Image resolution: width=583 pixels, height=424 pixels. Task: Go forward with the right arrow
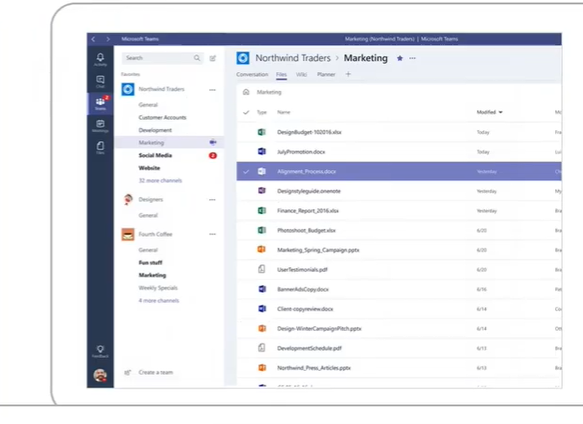point(108,39)
